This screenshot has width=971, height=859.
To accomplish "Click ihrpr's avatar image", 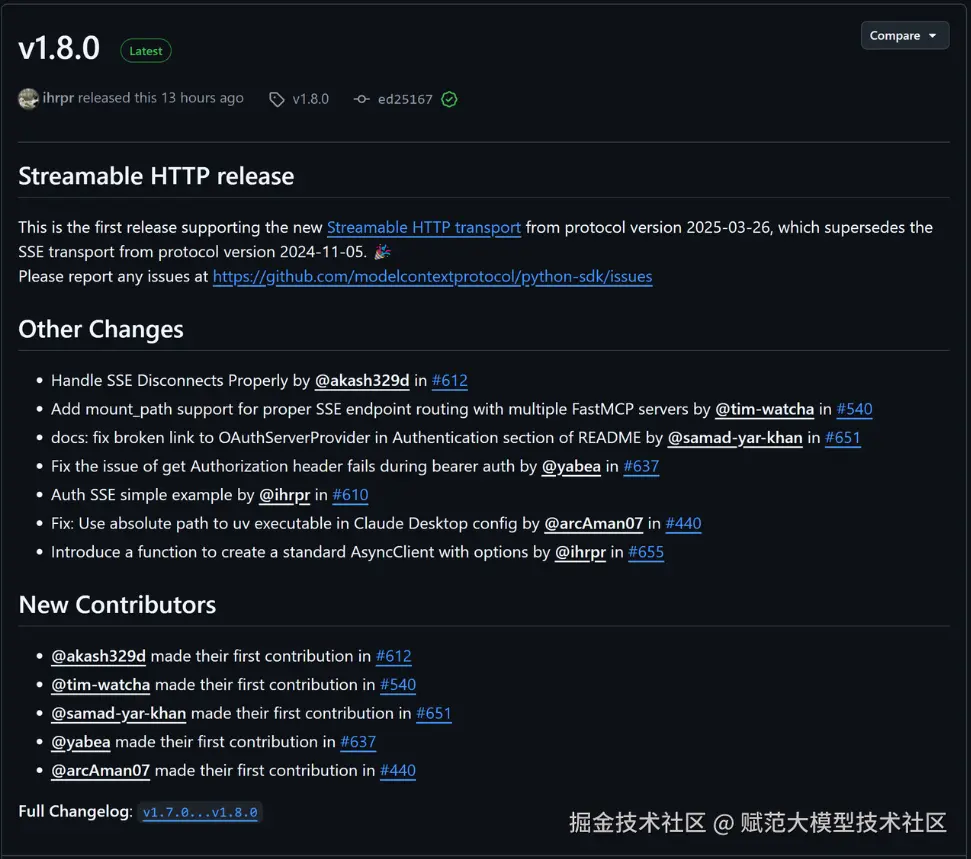I will point(29,99).
